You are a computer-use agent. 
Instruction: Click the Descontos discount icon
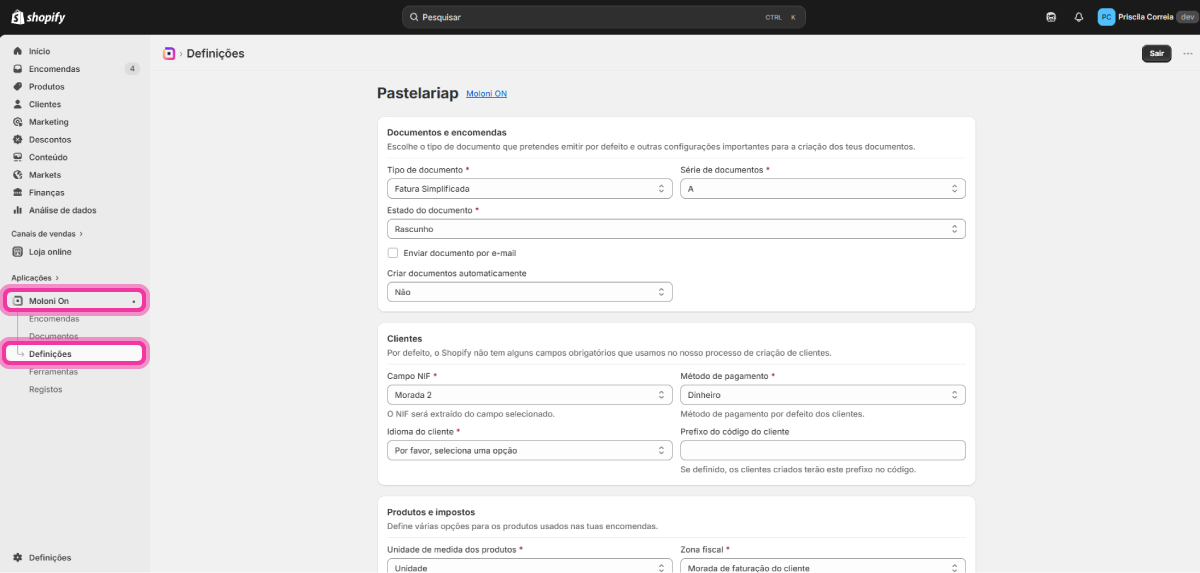click(x=17, y=140)
